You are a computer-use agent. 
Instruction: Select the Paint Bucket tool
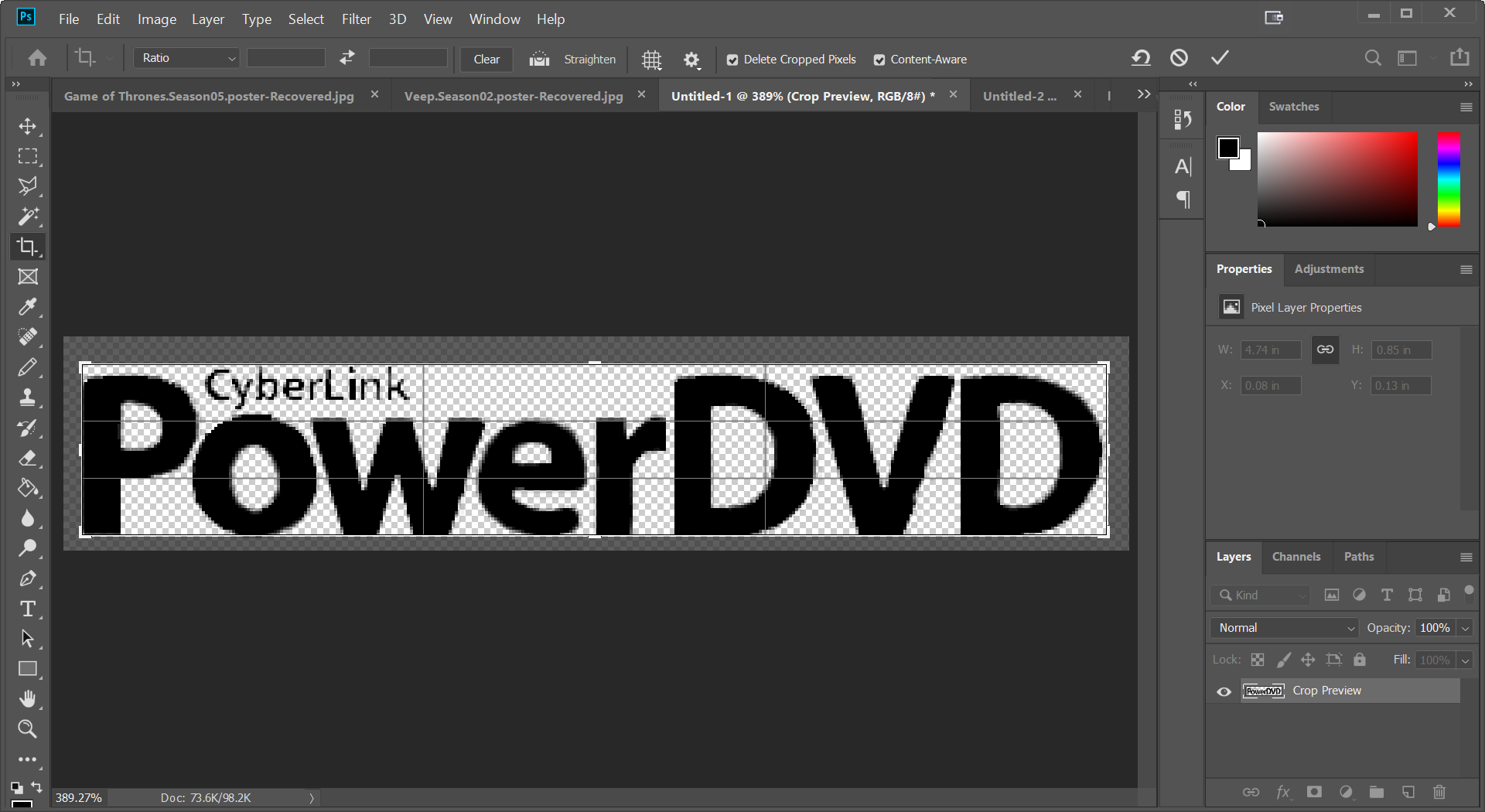point(28,488)
